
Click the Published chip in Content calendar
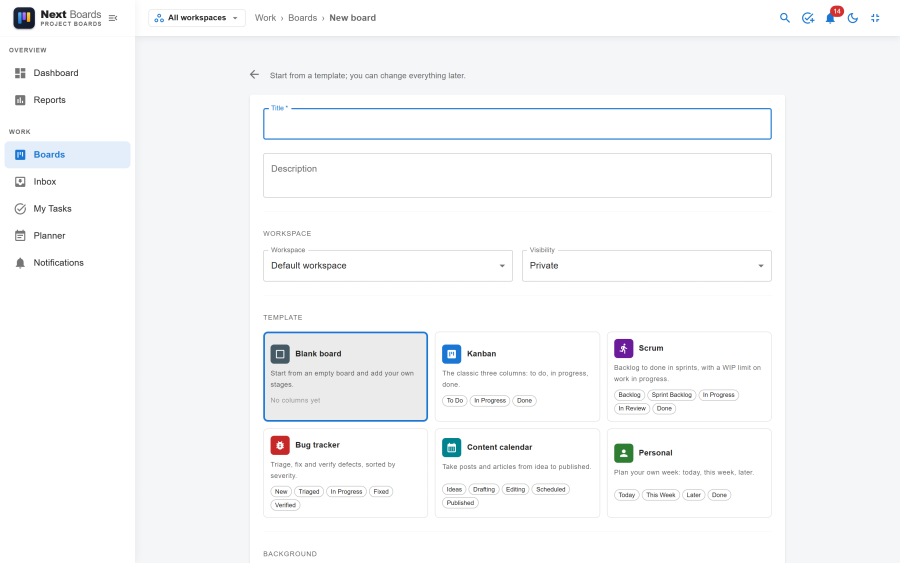coord(460,503)
